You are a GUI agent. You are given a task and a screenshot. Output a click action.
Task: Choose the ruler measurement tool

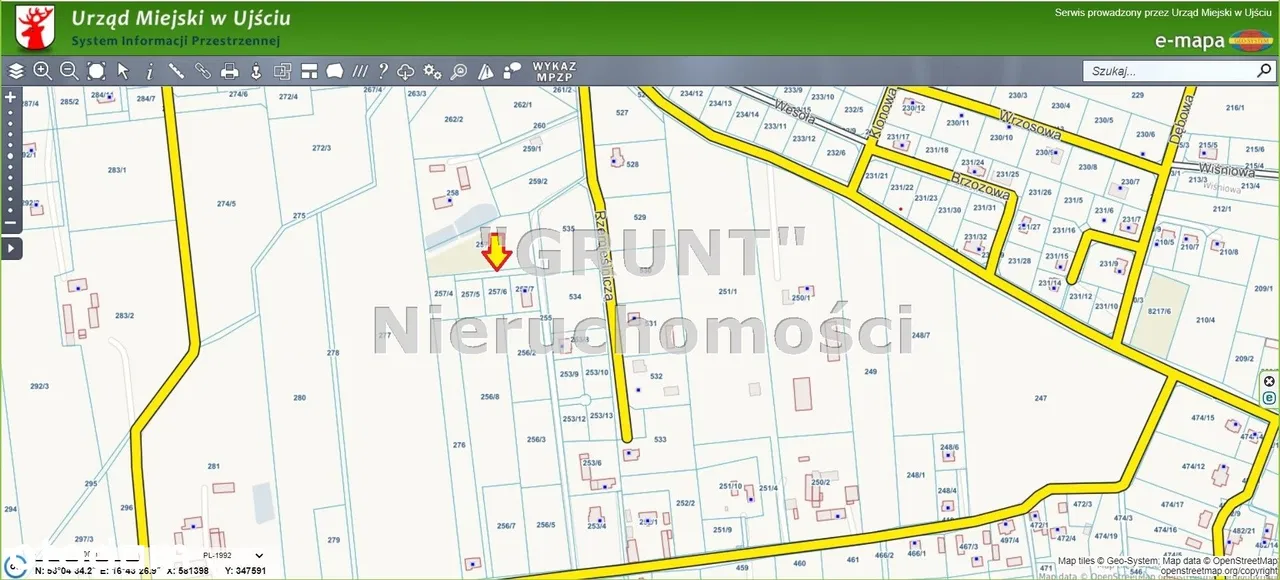[x=176, y=71]
